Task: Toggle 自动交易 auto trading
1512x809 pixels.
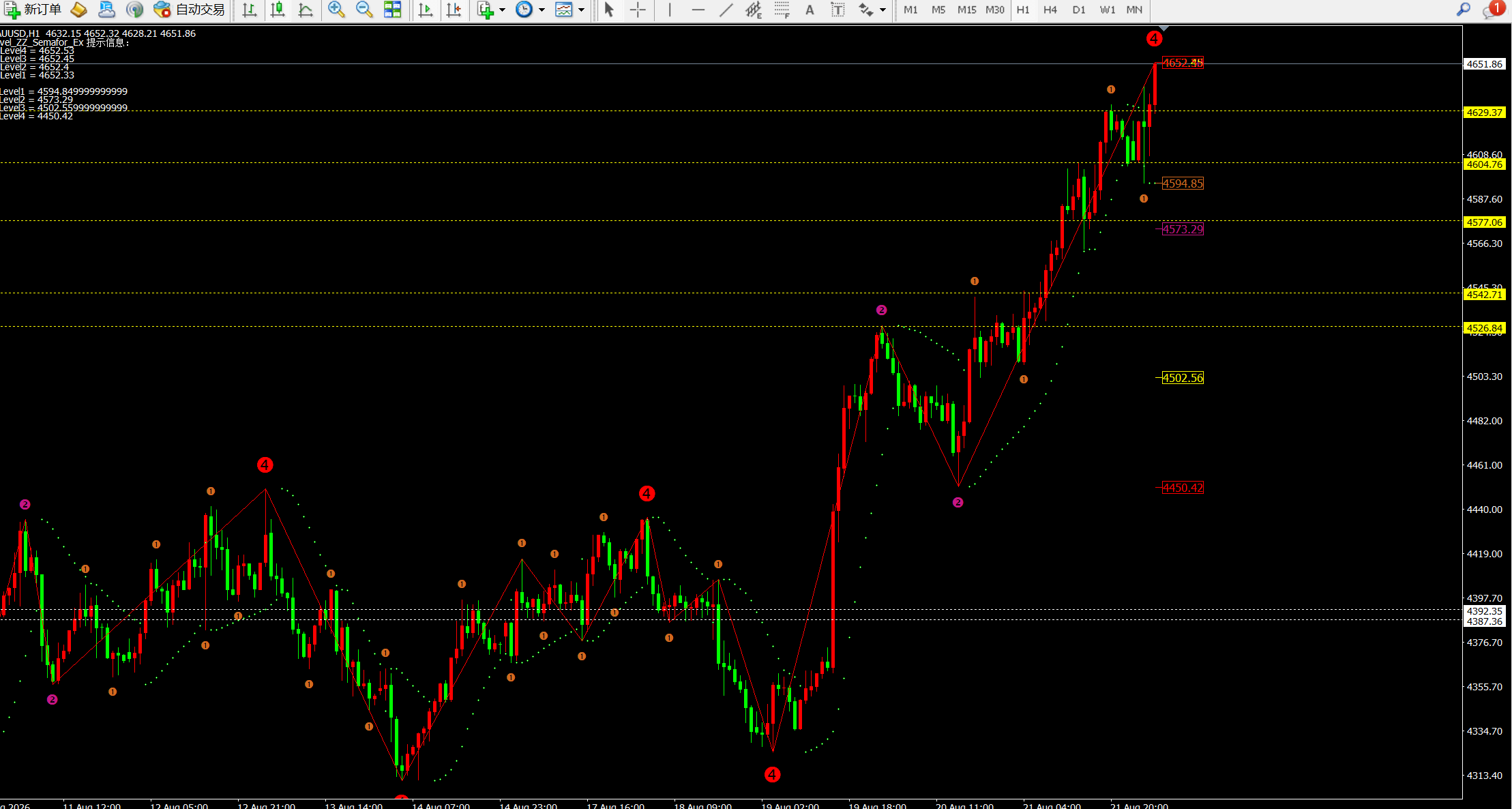Action: tap(190, 10)
